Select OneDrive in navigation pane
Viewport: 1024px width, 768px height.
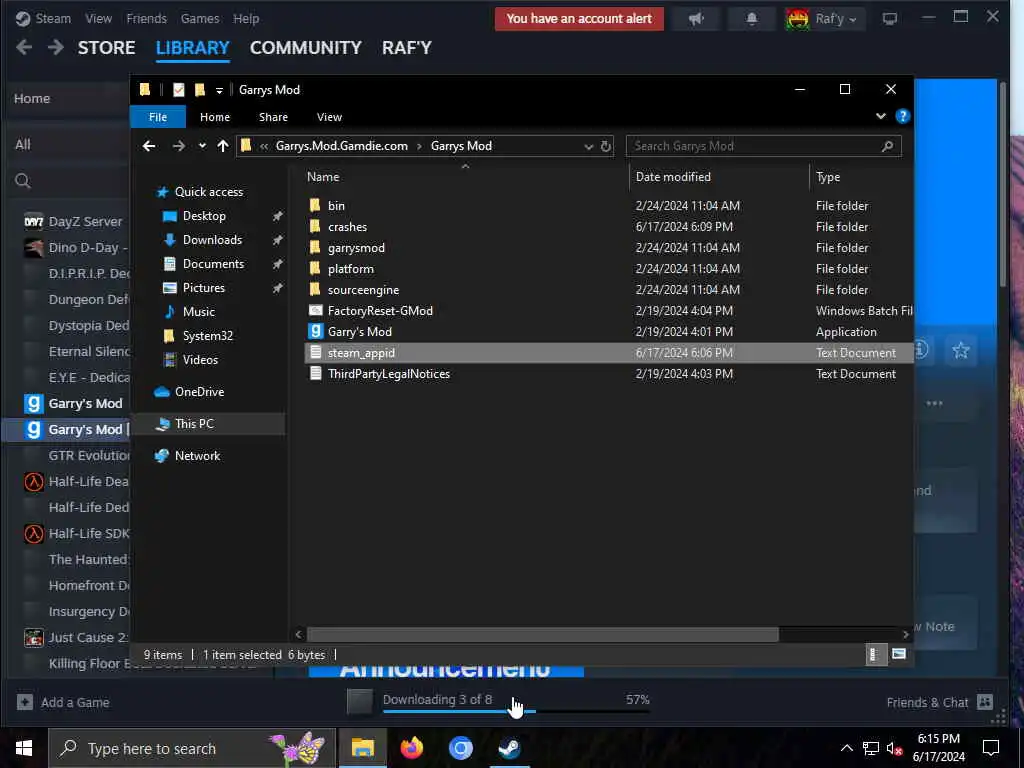(199, 392)
